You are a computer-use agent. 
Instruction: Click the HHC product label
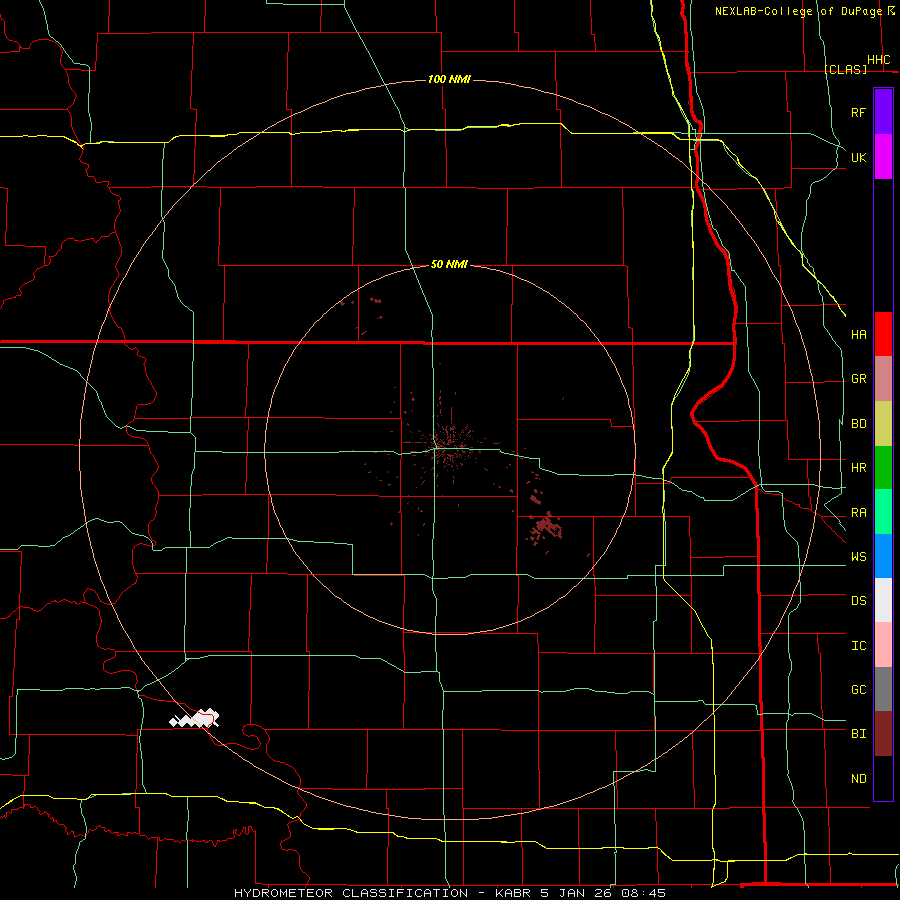pos(878,60)
